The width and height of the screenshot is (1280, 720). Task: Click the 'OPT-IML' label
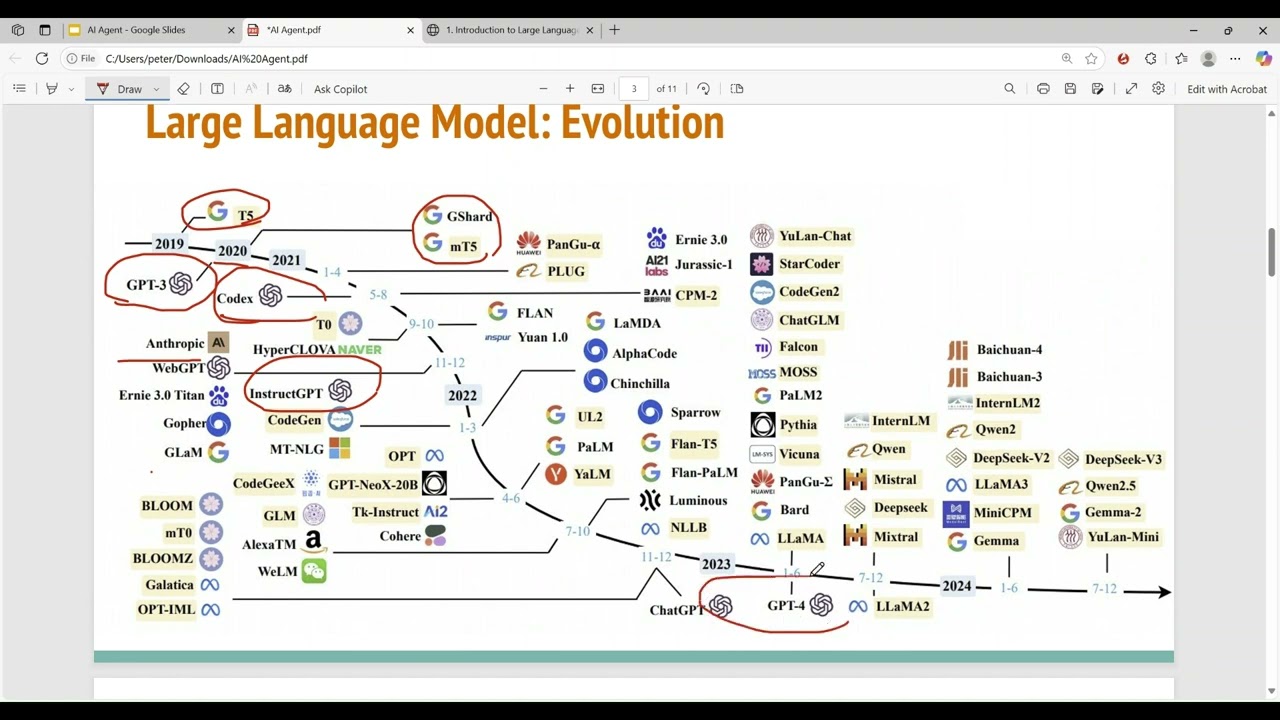pos(166,609)
